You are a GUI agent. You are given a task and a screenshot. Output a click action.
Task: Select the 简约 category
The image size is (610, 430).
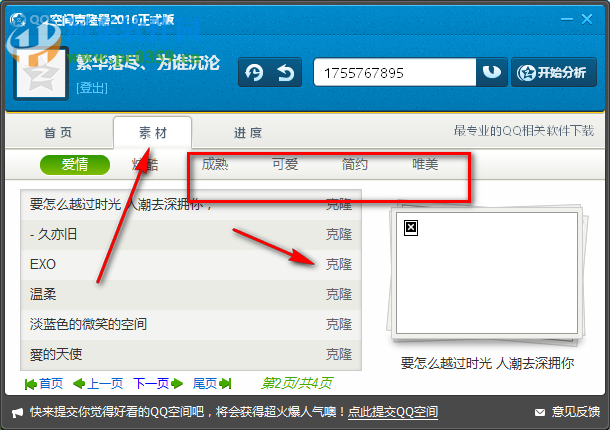click(x=355, y=164)
